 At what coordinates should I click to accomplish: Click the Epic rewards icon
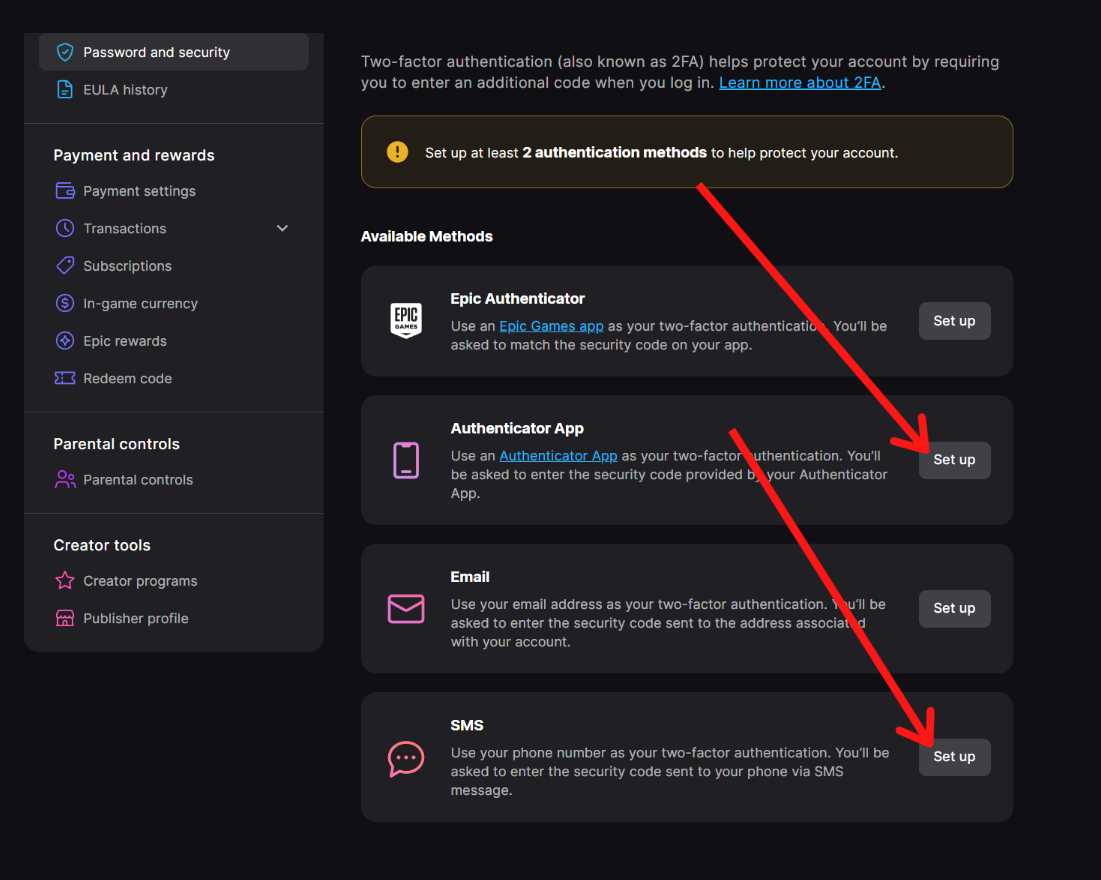tap(65, 341)
